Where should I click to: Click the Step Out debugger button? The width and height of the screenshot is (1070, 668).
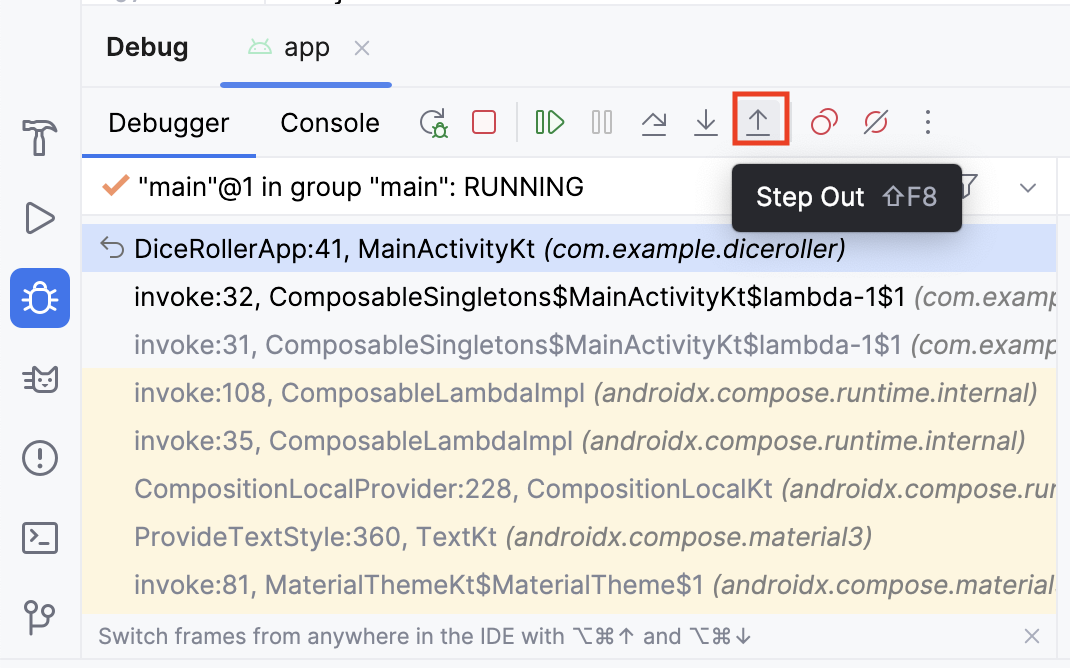758,122
